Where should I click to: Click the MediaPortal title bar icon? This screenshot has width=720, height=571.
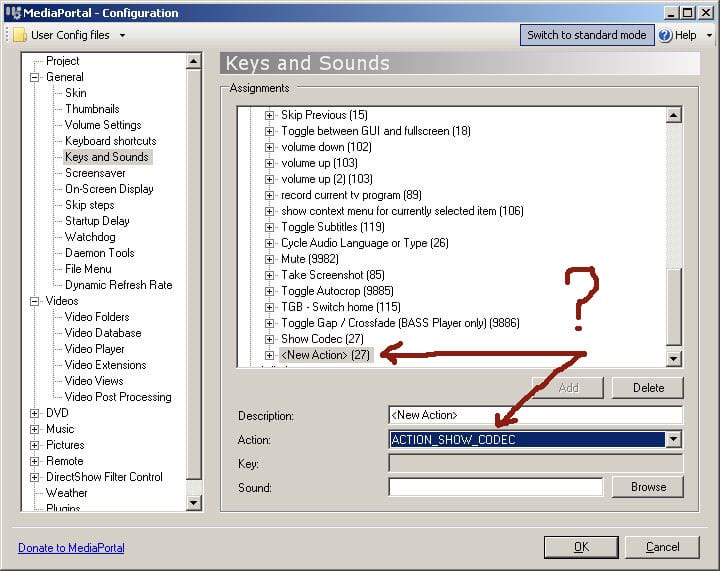13,13
